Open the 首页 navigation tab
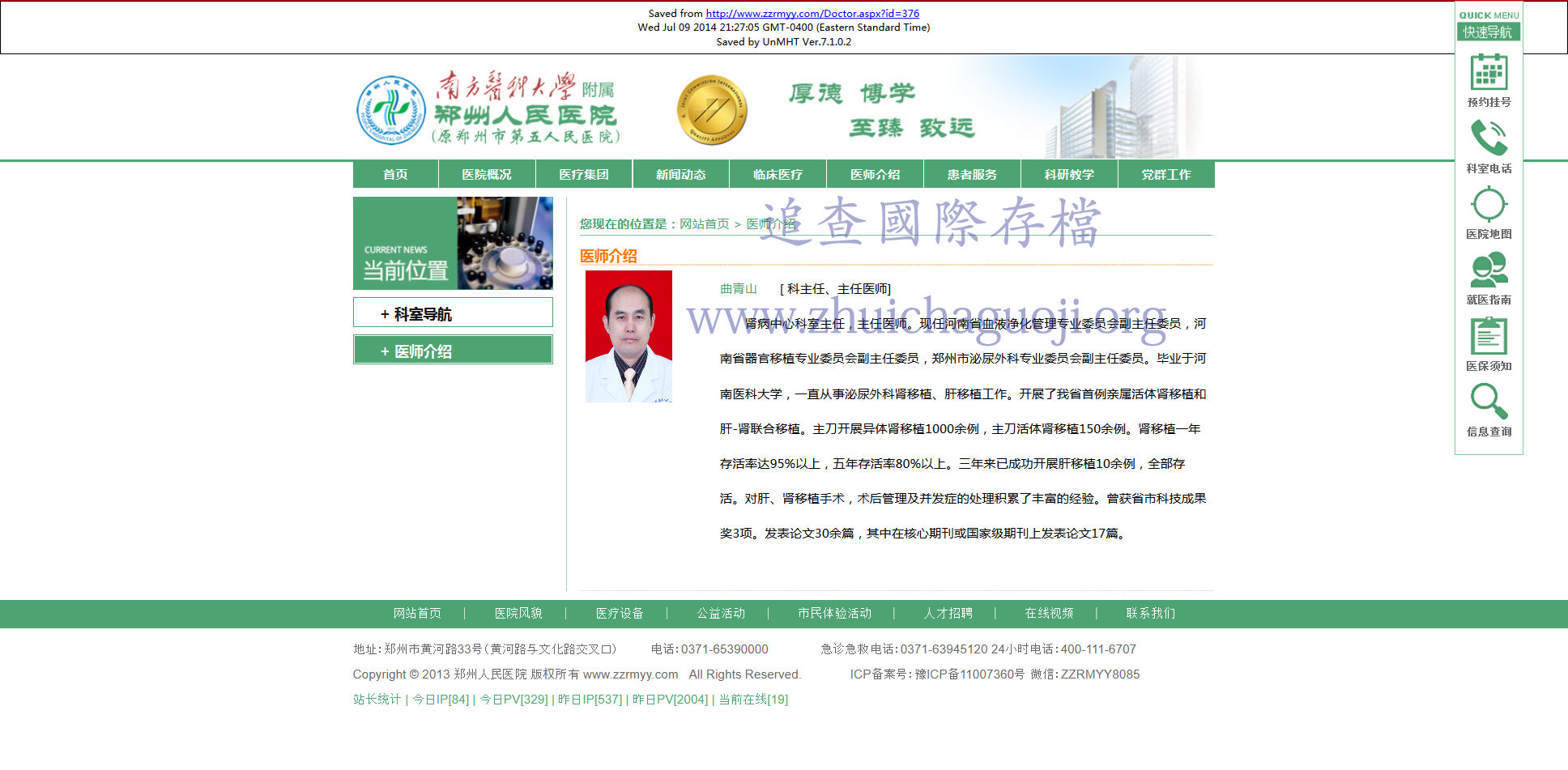The image size is (1568, 770). 395,175
